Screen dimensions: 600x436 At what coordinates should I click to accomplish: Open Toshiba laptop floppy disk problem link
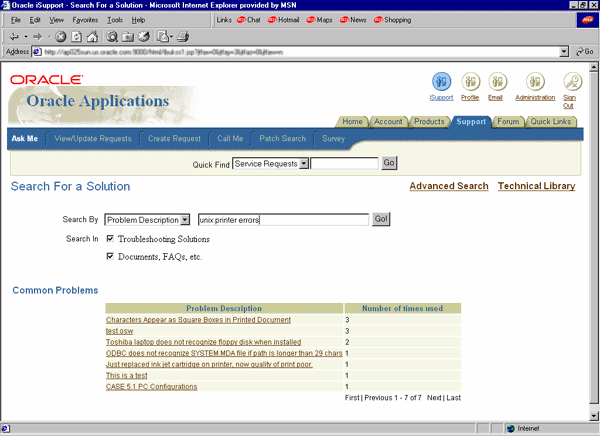pyautogui.click(x=204, y=342)
